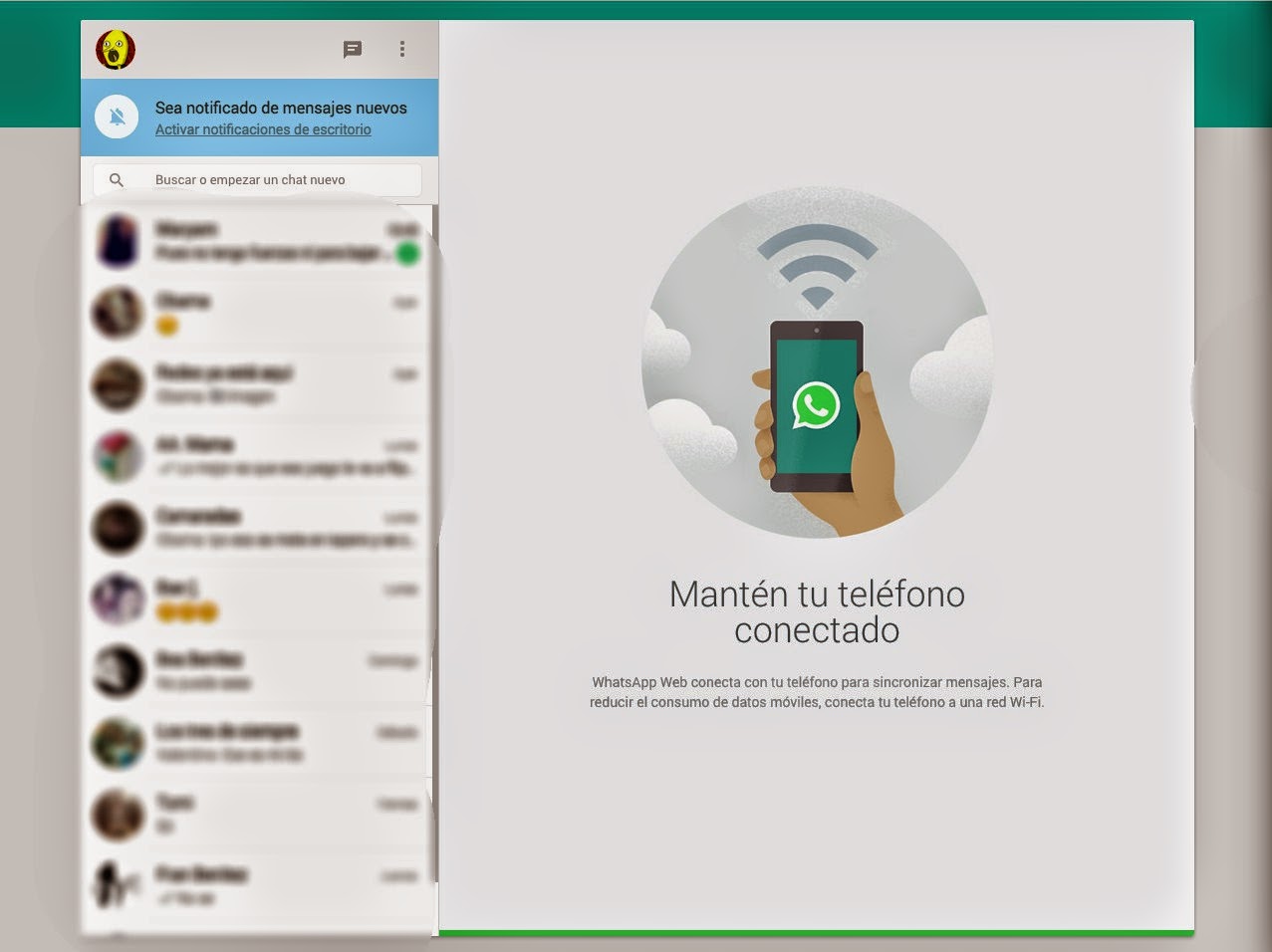Focus the 'Buscar o empezar un chat nuevo' field
The height and width of the screenshot is (952, 1272).
pyautogui.click(x=257, y=180)
